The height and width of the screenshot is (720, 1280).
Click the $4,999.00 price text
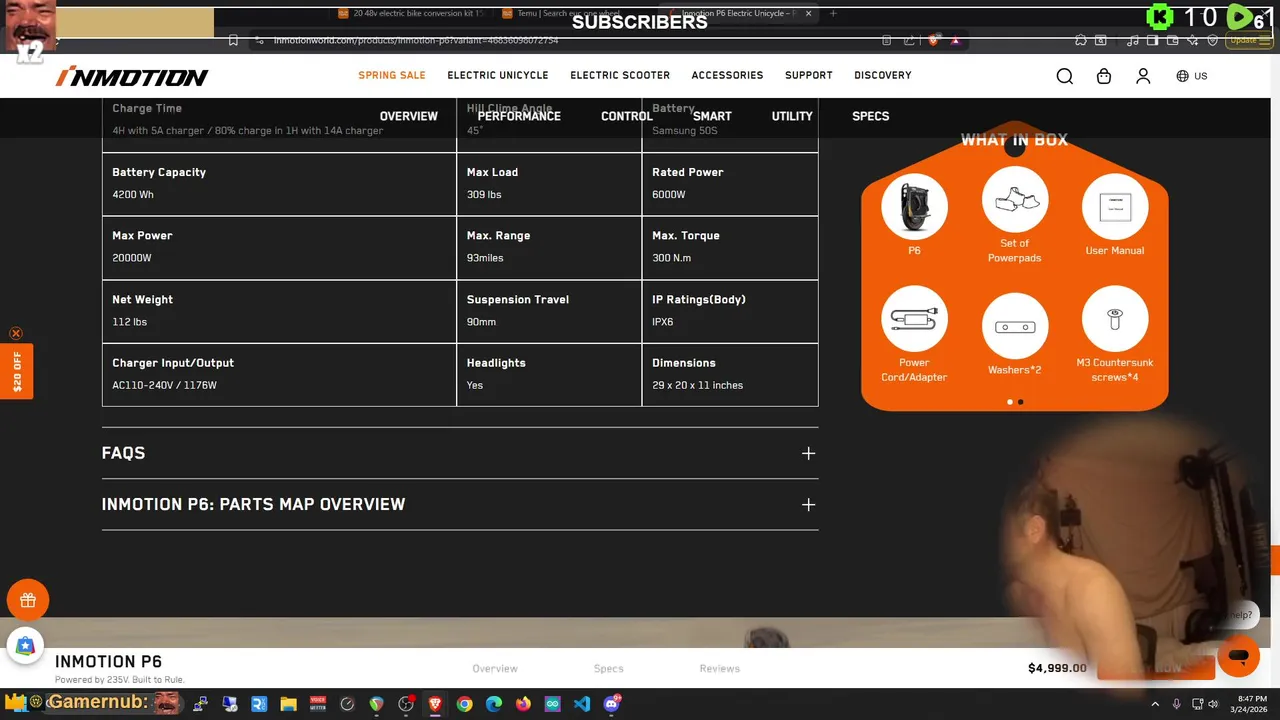tap(1057, 668)
